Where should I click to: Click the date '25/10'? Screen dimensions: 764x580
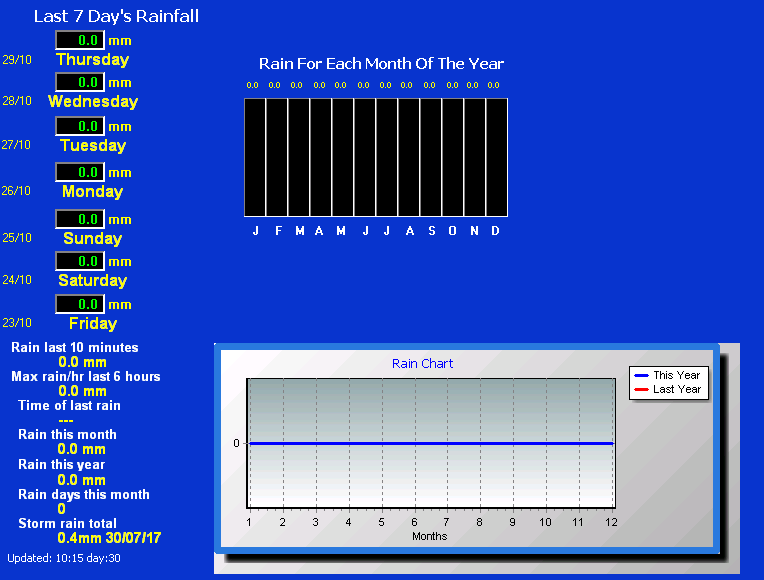17,238
